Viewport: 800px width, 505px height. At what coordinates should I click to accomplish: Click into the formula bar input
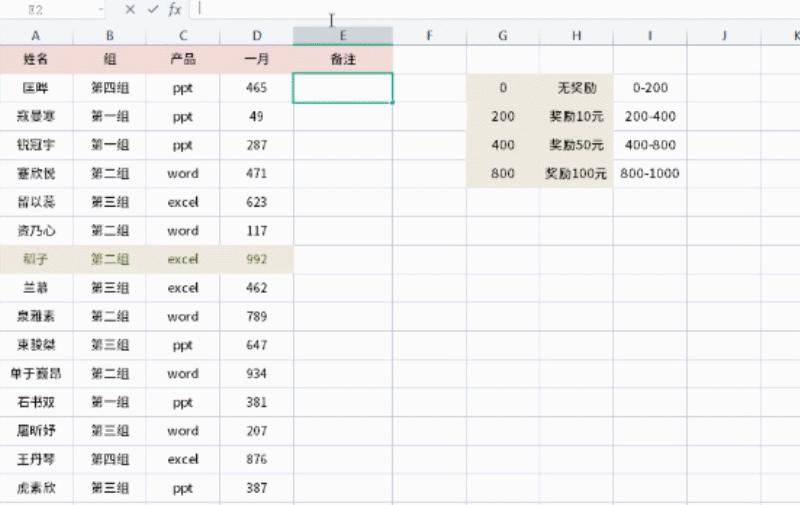coord(494,9)
